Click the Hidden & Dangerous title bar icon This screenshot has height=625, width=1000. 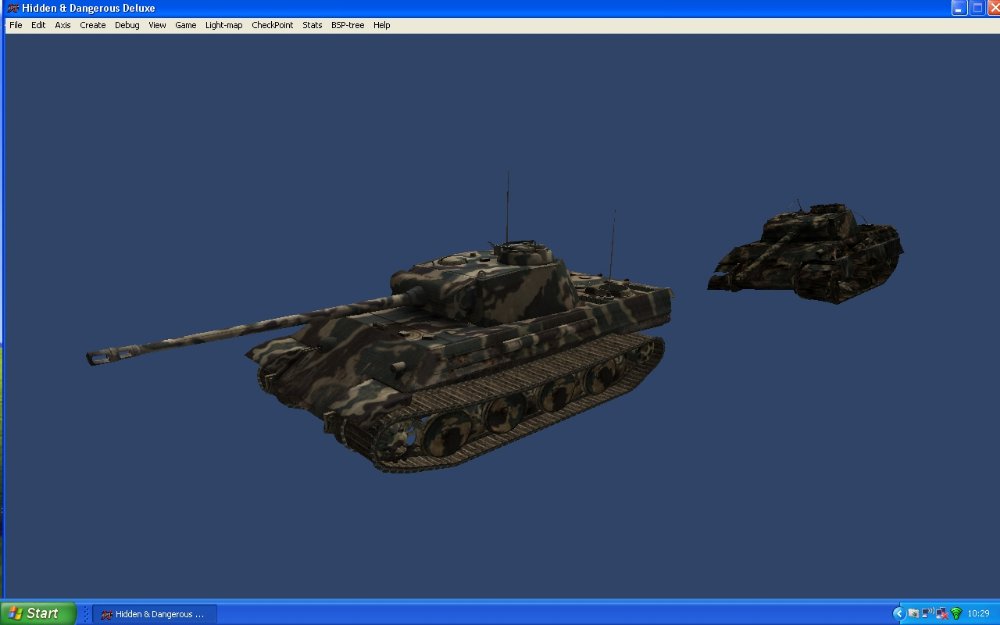[12, 8]
